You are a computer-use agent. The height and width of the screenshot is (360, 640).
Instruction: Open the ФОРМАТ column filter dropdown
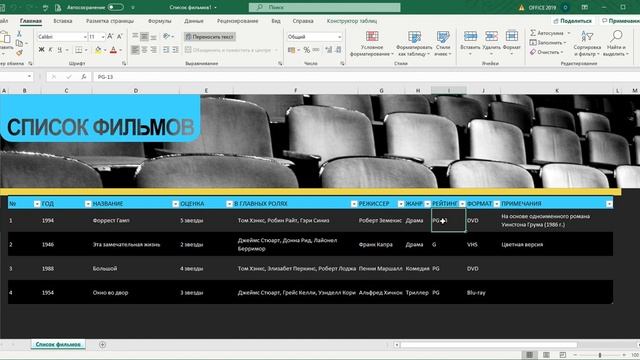(x=496, y=204)
